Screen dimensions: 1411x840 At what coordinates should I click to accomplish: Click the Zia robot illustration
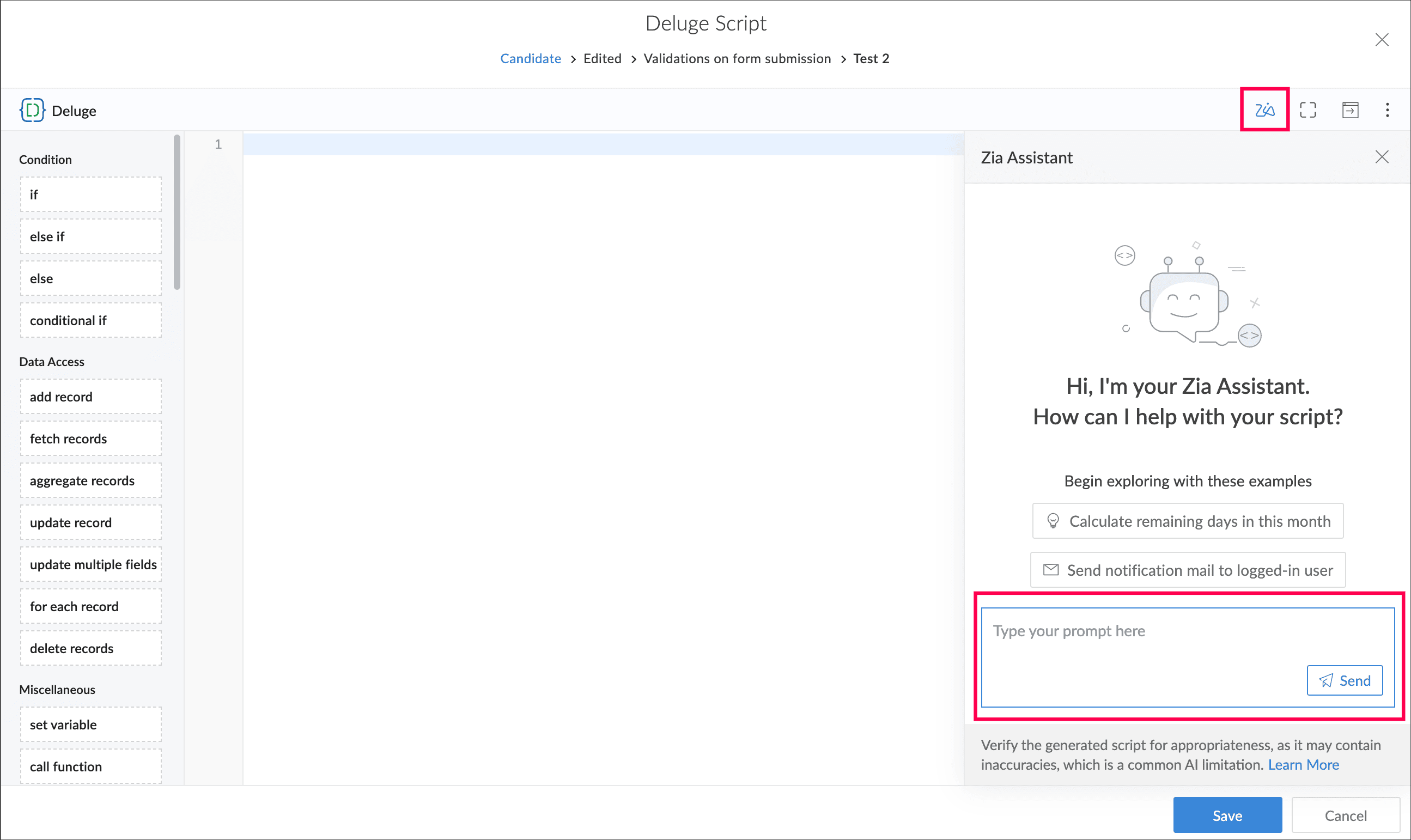[1188, 294]
